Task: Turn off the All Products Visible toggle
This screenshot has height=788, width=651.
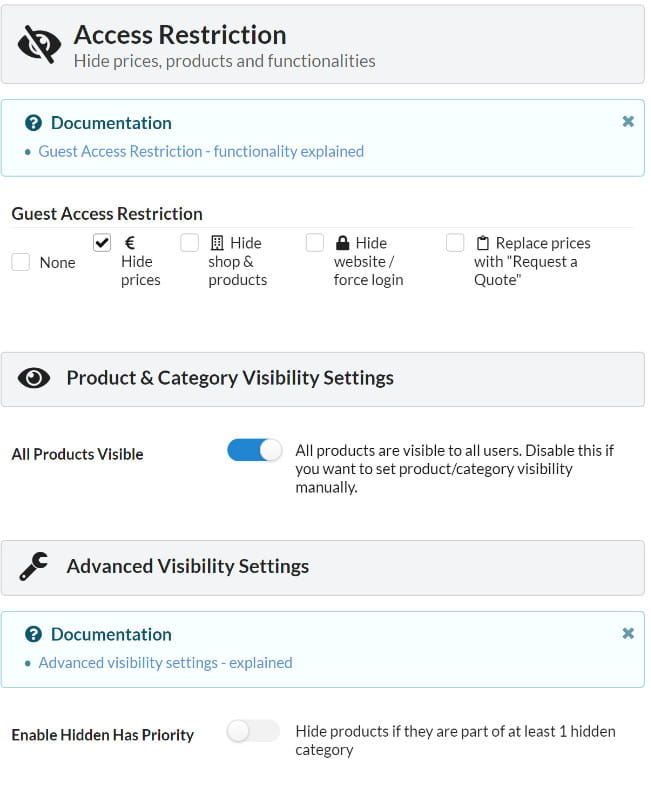Action: coord(255,450)
